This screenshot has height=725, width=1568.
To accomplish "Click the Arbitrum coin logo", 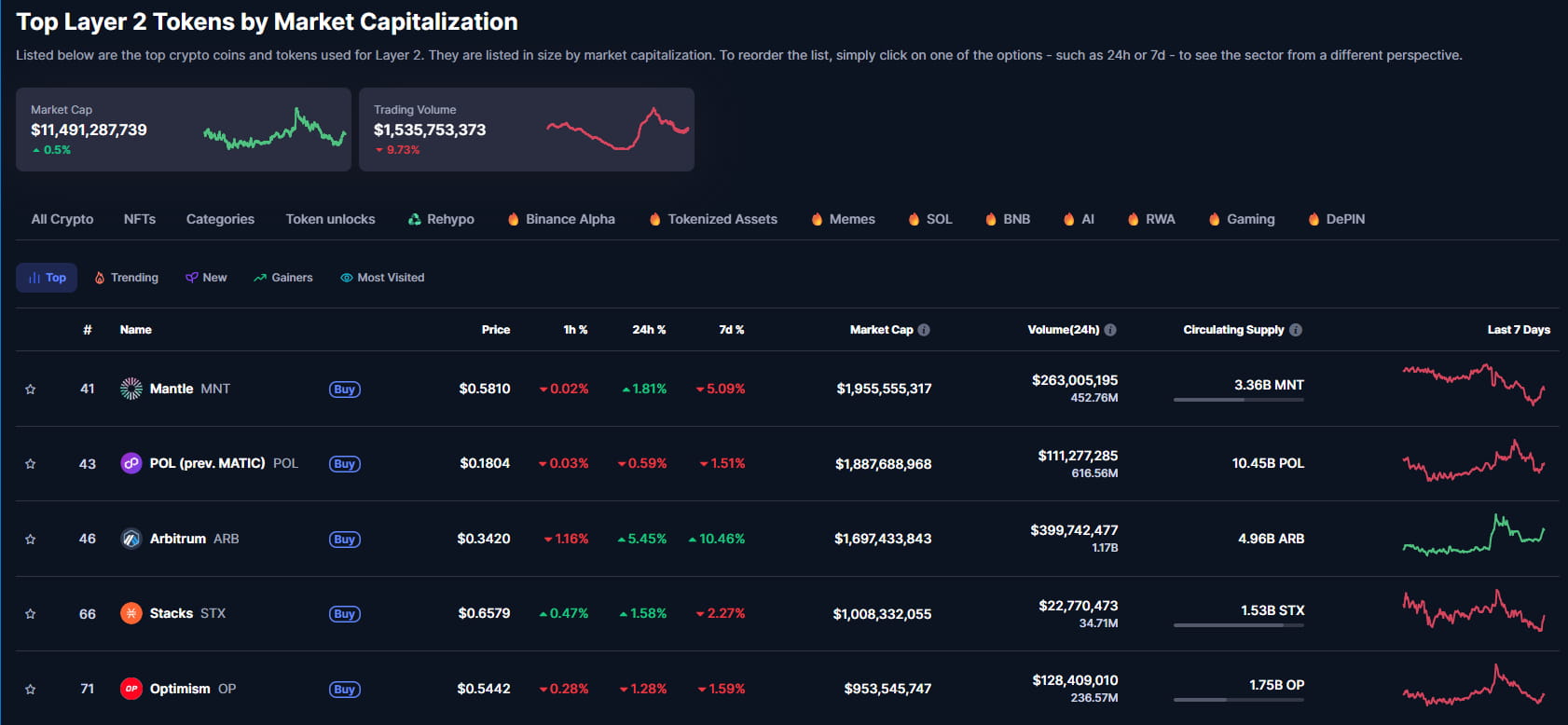I will coord(131,539).
